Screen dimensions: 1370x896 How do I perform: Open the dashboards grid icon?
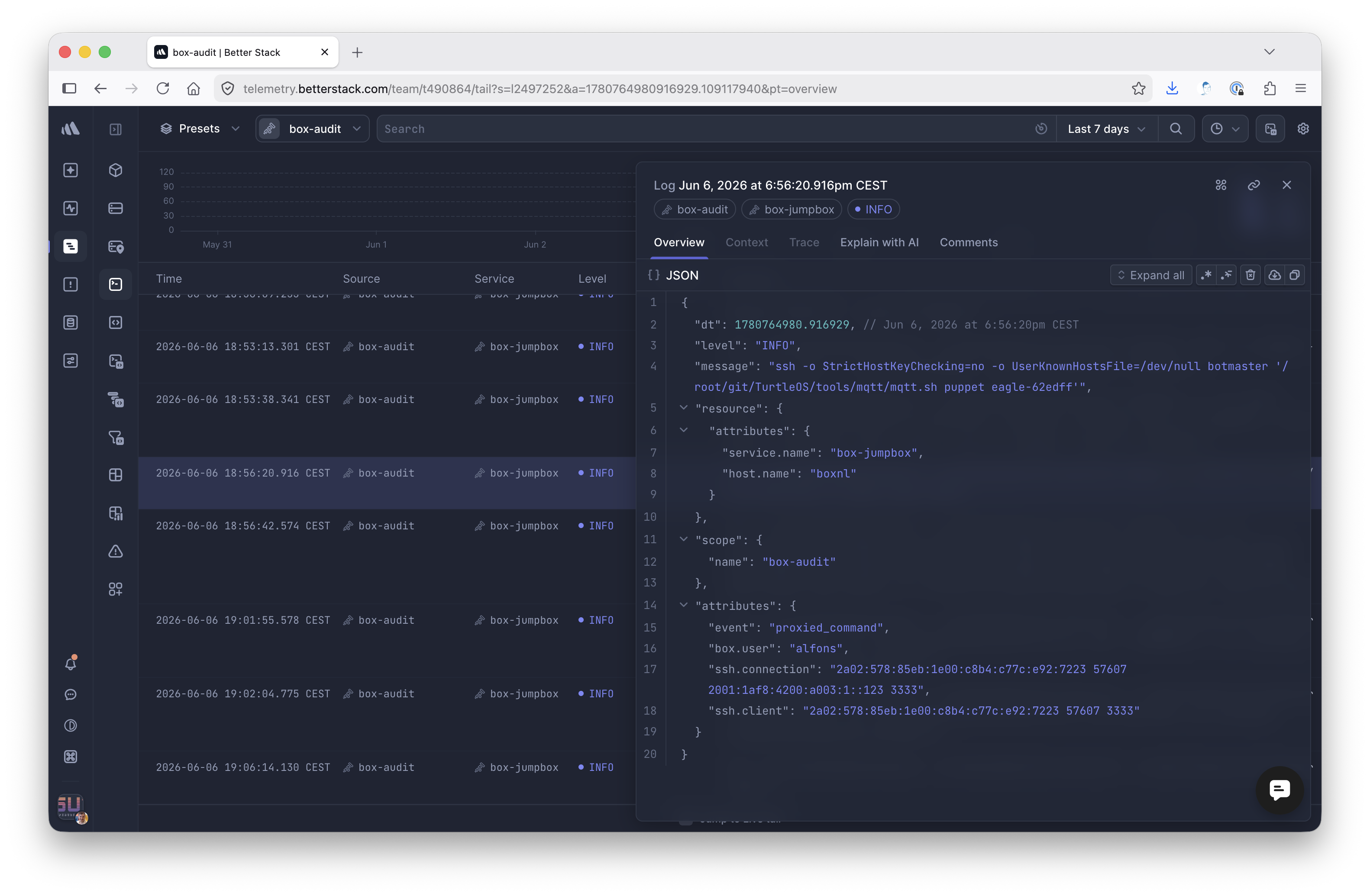(x=116, y=475)
